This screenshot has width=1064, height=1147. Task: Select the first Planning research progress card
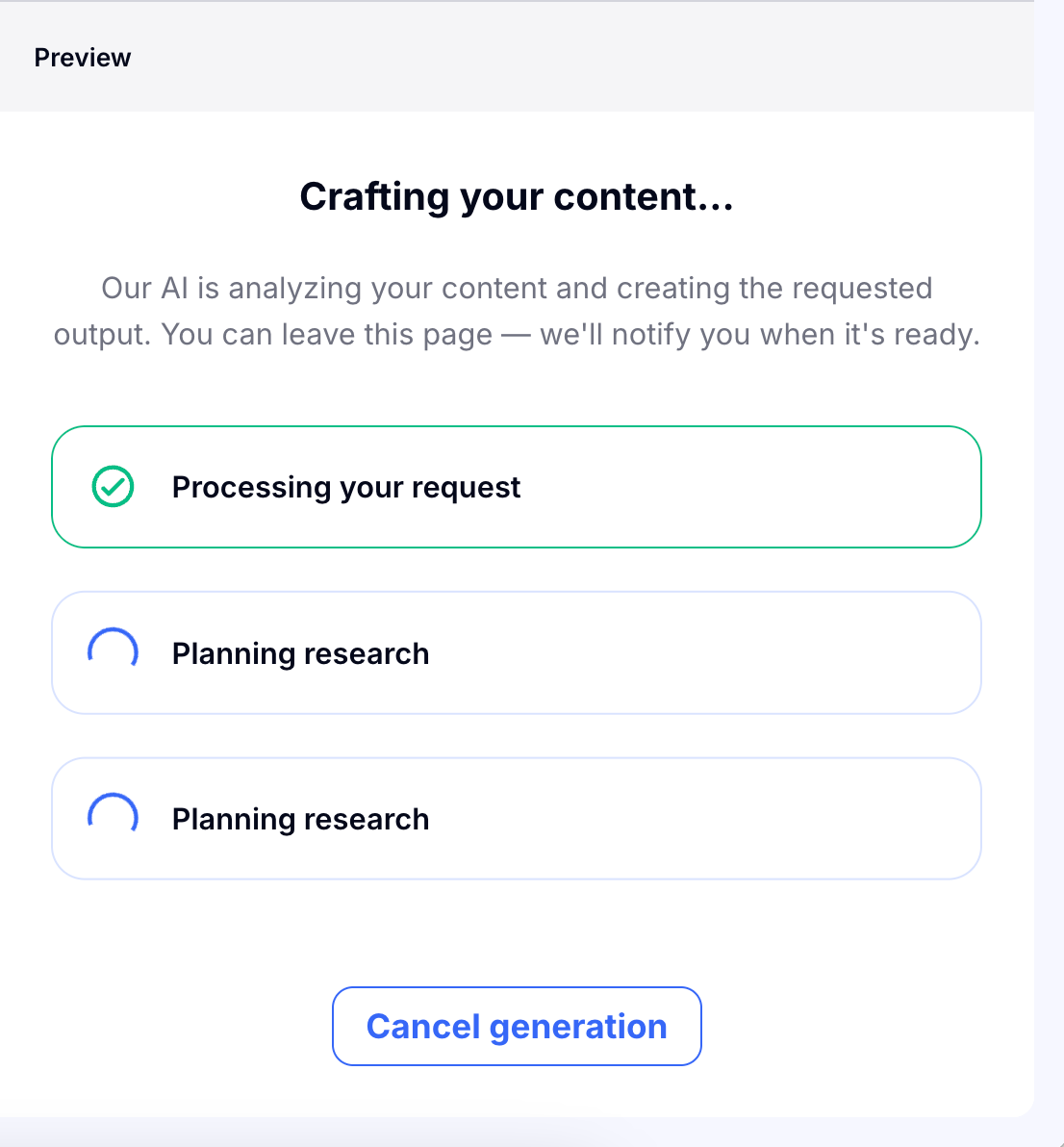(x=517, y=652)
